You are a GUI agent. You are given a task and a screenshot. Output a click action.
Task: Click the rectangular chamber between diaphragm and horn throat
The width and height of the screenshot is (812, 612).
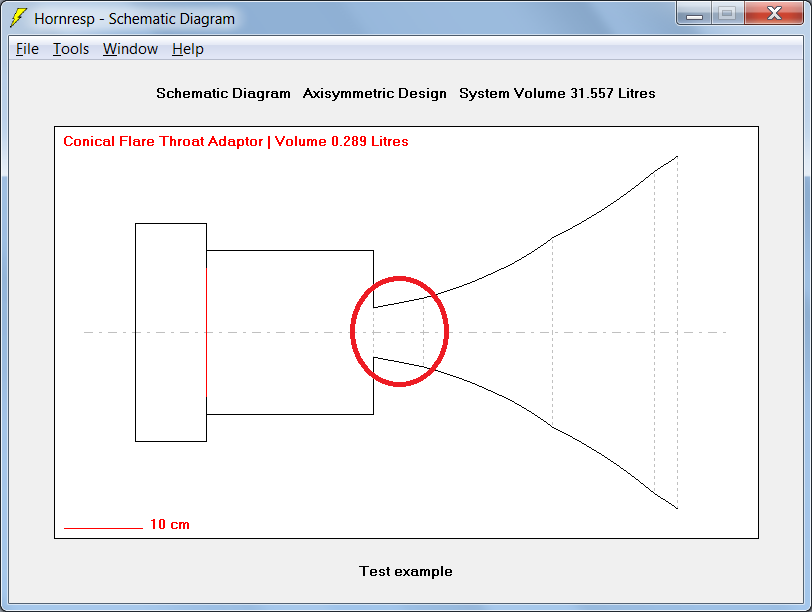click(290, 332)
